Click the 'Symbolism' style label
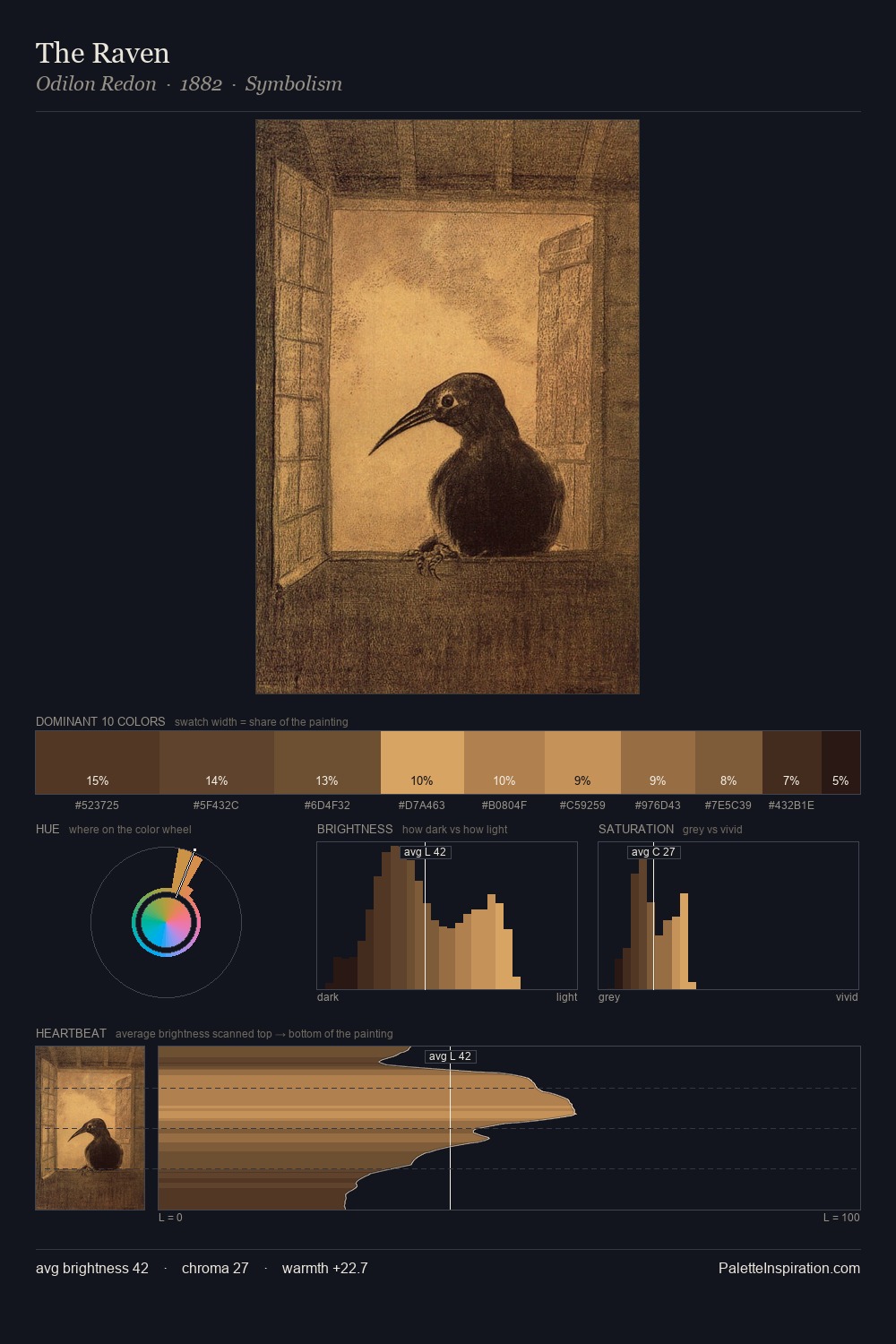The height and width of the screenshot is (1344, 896). pos(294,83)
